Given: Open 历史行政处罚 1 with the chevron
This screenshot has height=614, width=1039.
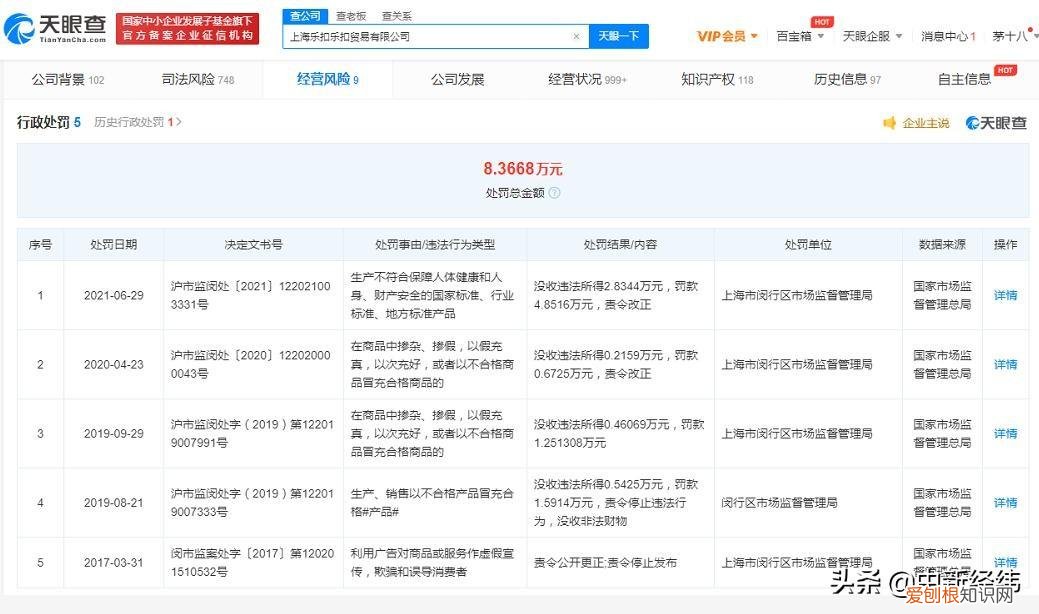Looking at the screenshot, I should tap(138, 123).
